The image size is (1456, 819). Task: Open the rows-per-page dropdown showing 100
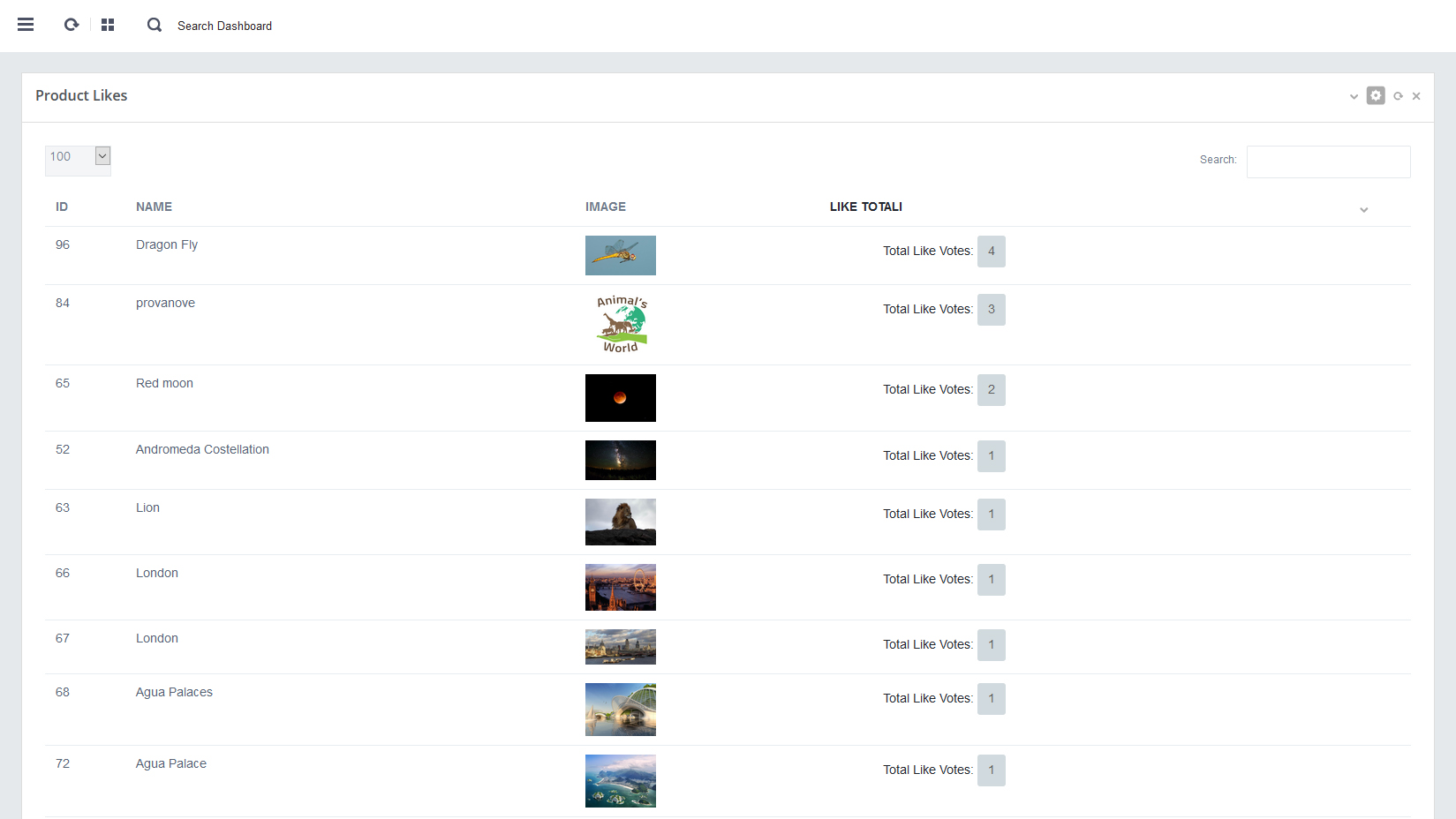pyautogui.click(x=78, y=157)
